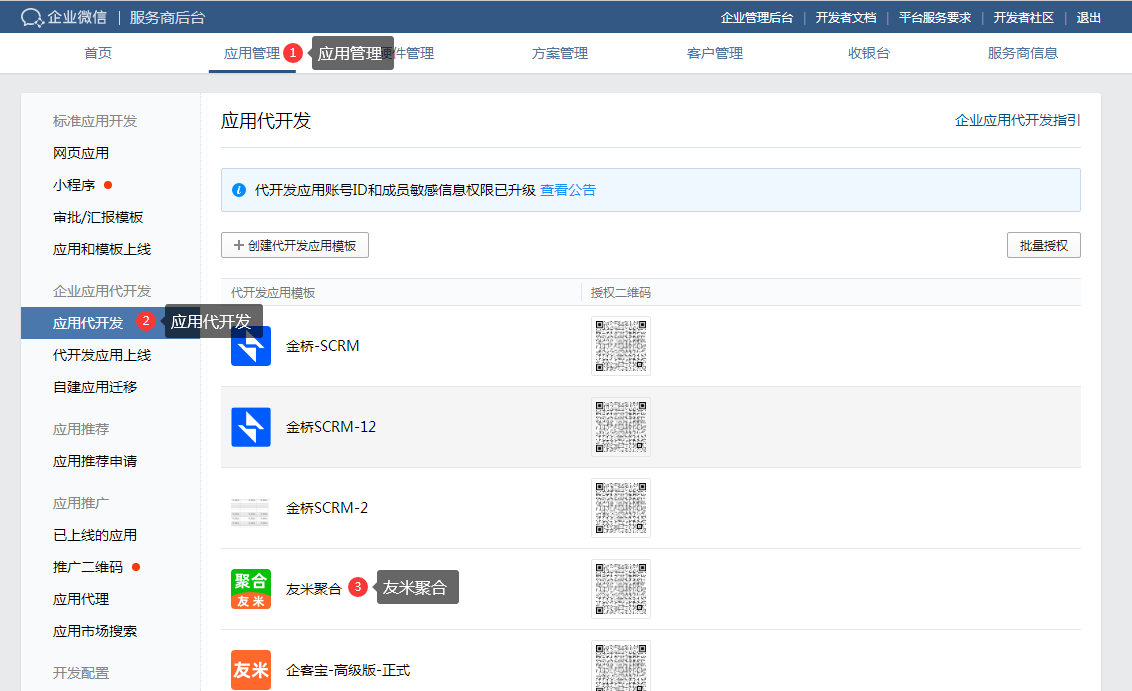The image size is (1132, 691).
Task: Open 开发者文档 from the top bar
Action: [x=845, y=17]
